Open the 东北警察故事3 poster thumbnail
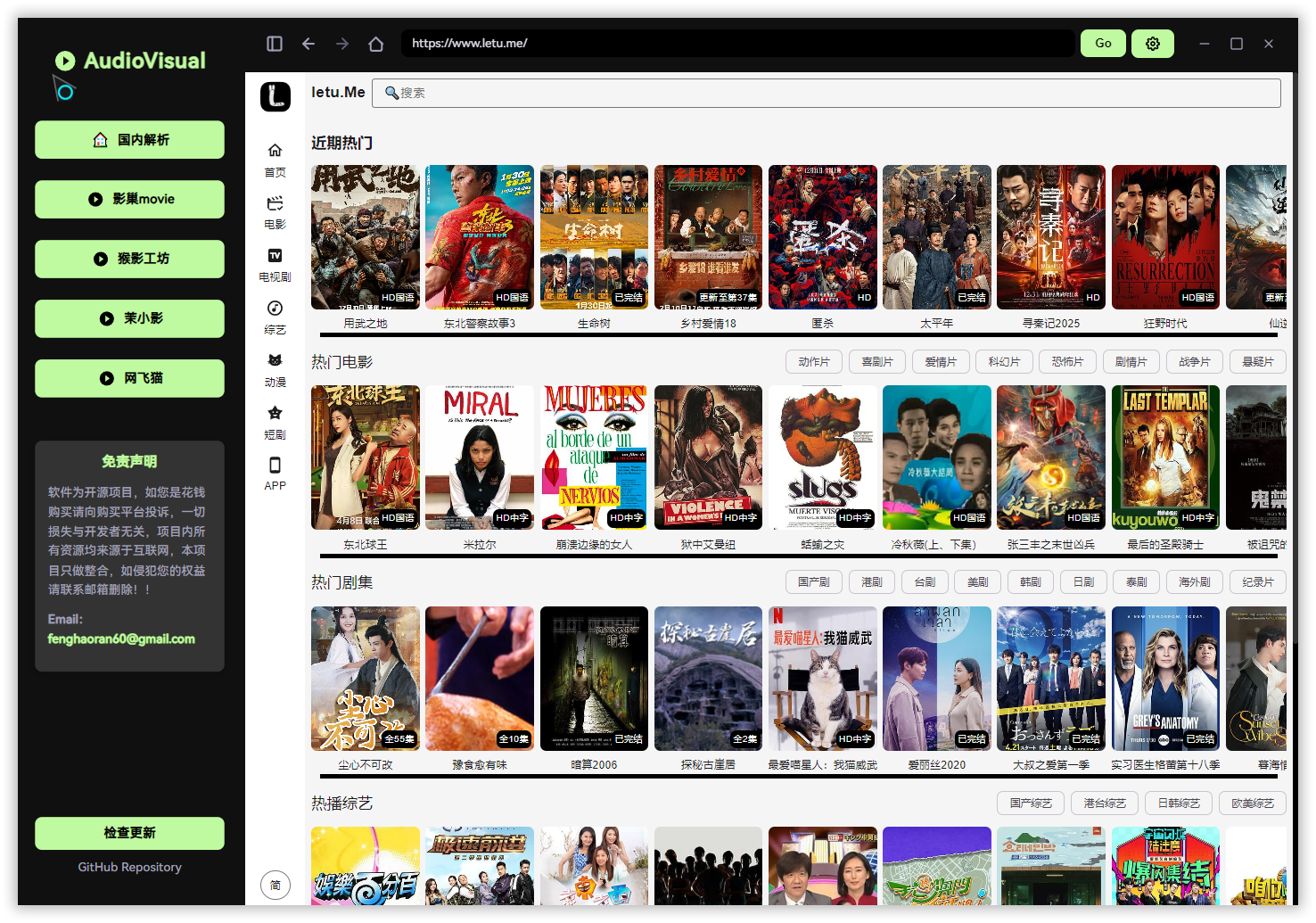The height and width of the screenshot is (923, 1316). tap(480, 237)
